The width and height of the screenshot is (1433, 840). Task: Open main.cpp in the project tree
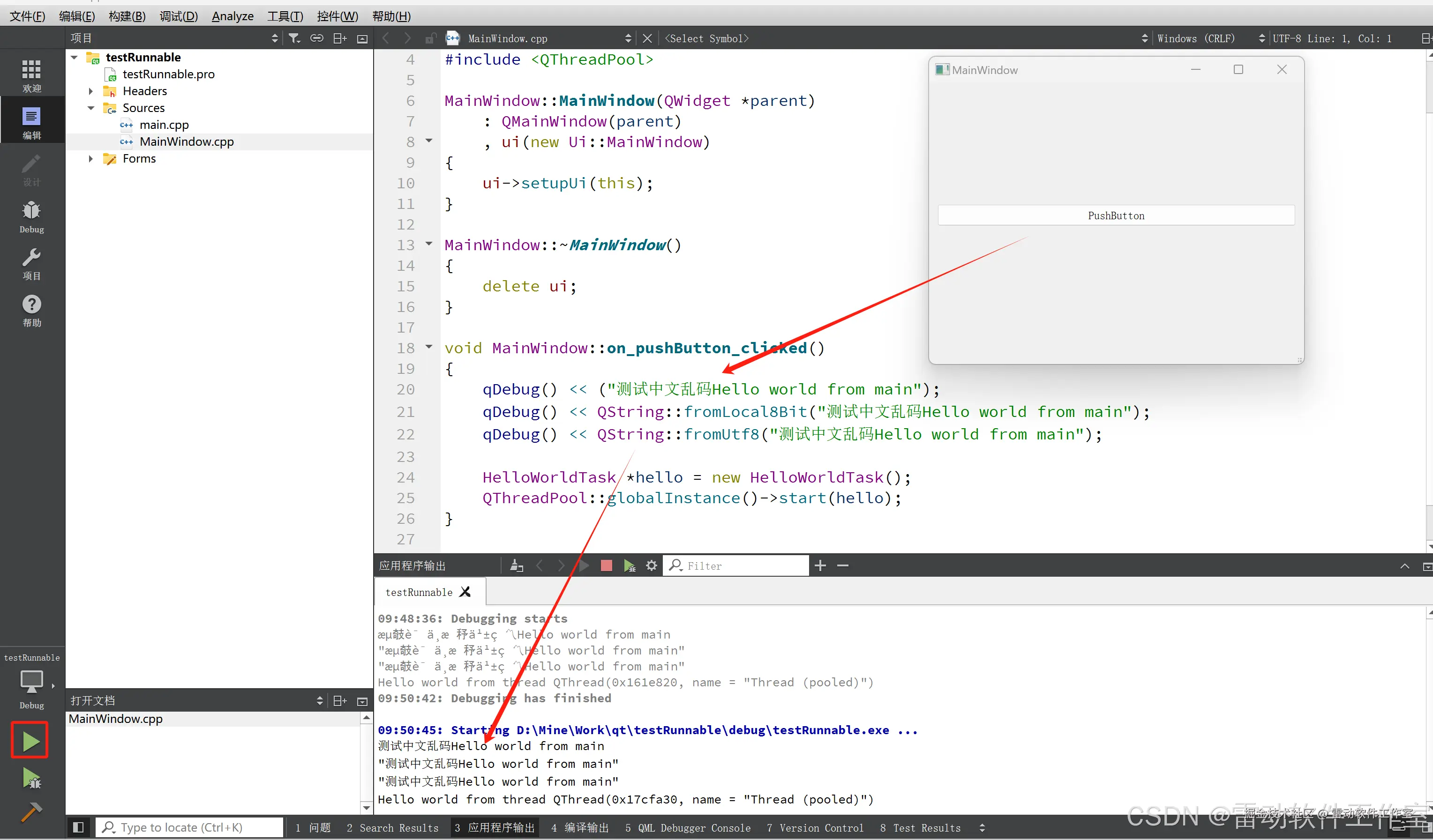[164, 125]
